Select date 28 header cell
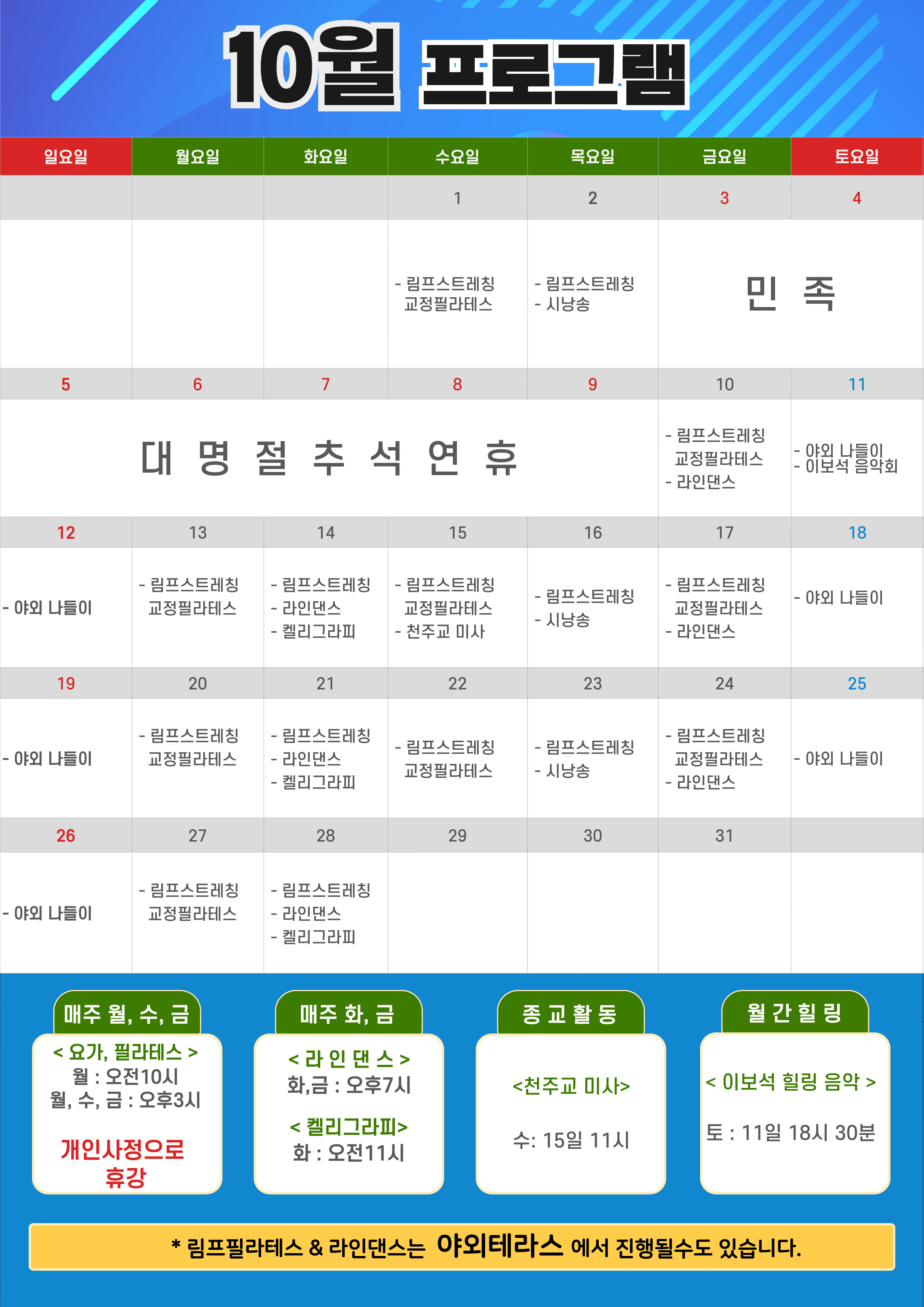This screenshot has width=924, height=1307. coord(325,836)
